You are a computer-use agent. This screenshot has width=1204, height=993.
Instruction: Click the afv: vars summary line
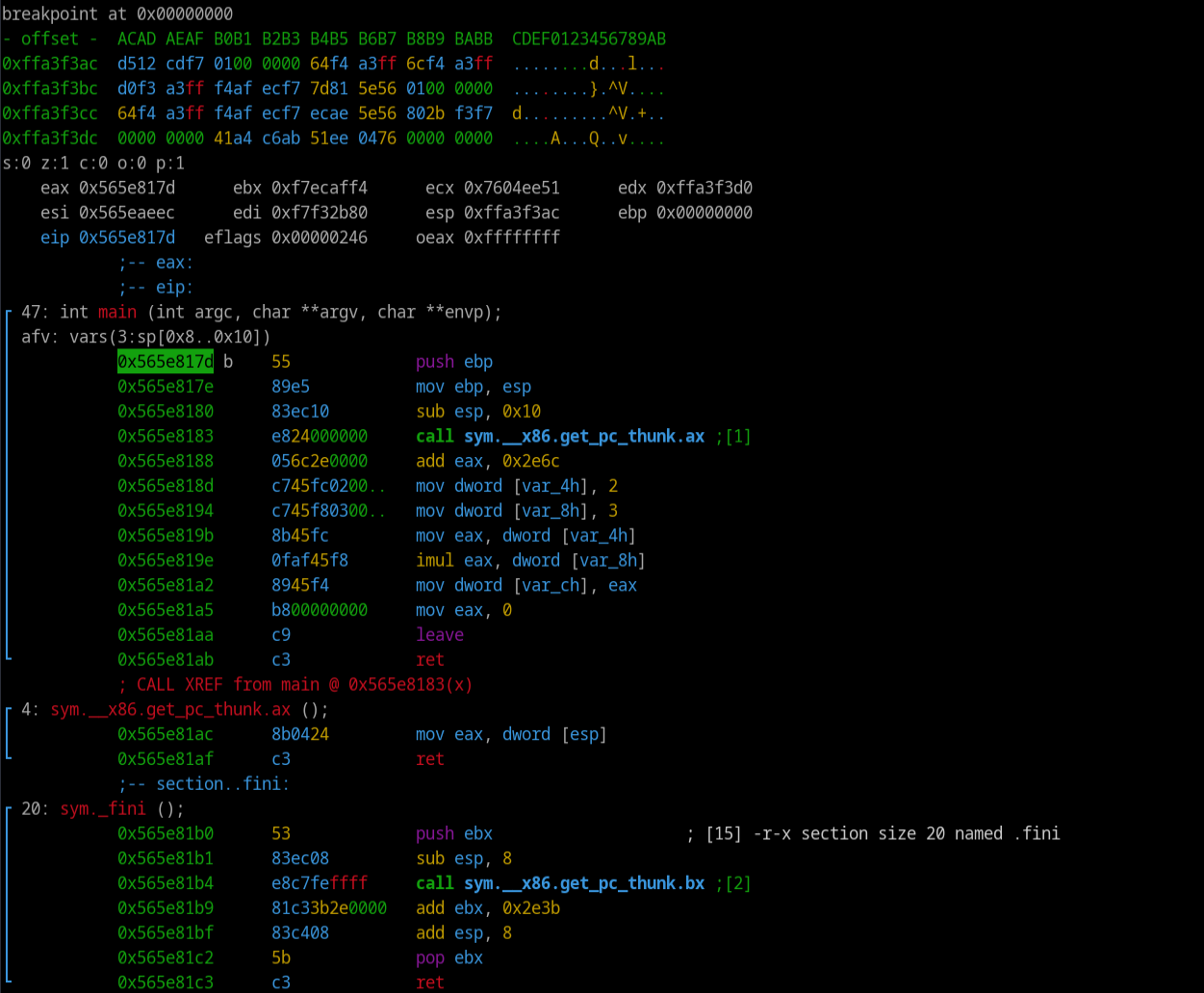[x=145, y=338]
